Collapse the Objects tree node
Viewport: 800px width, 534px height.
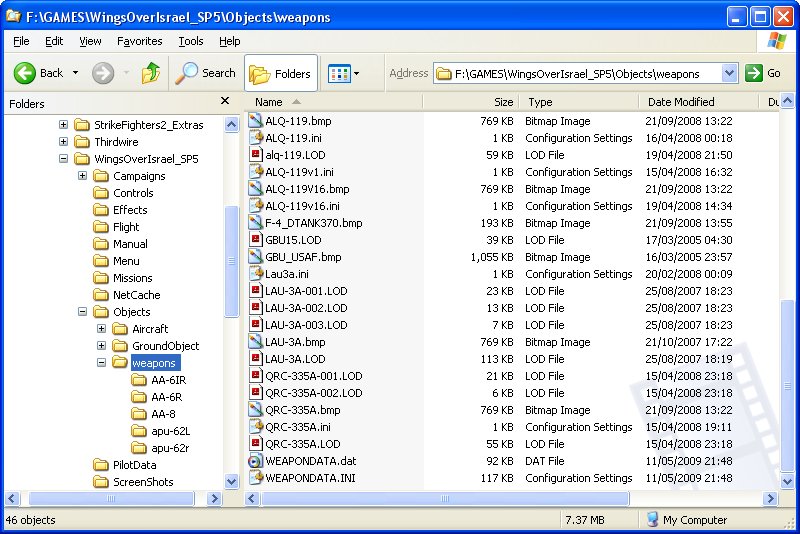pyautogui.click(x=82, y=312)
